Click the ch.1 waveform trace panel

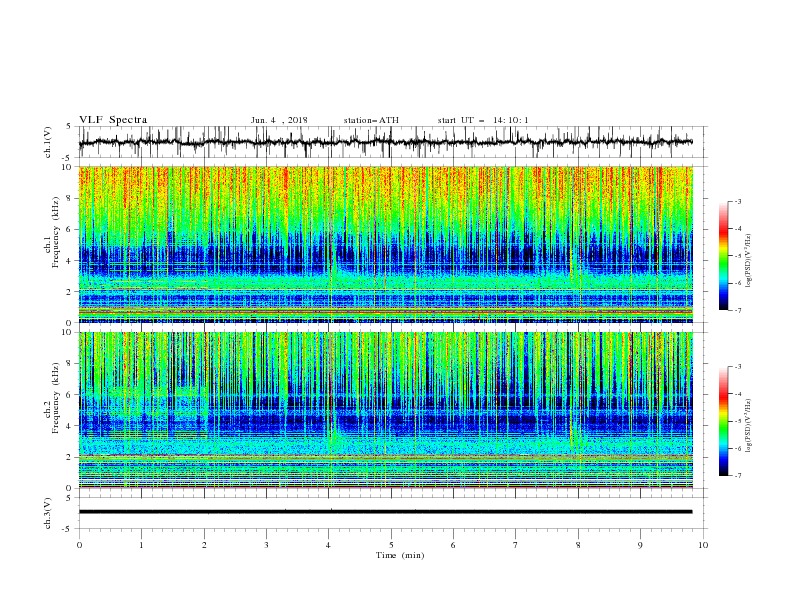click(393, 142)
